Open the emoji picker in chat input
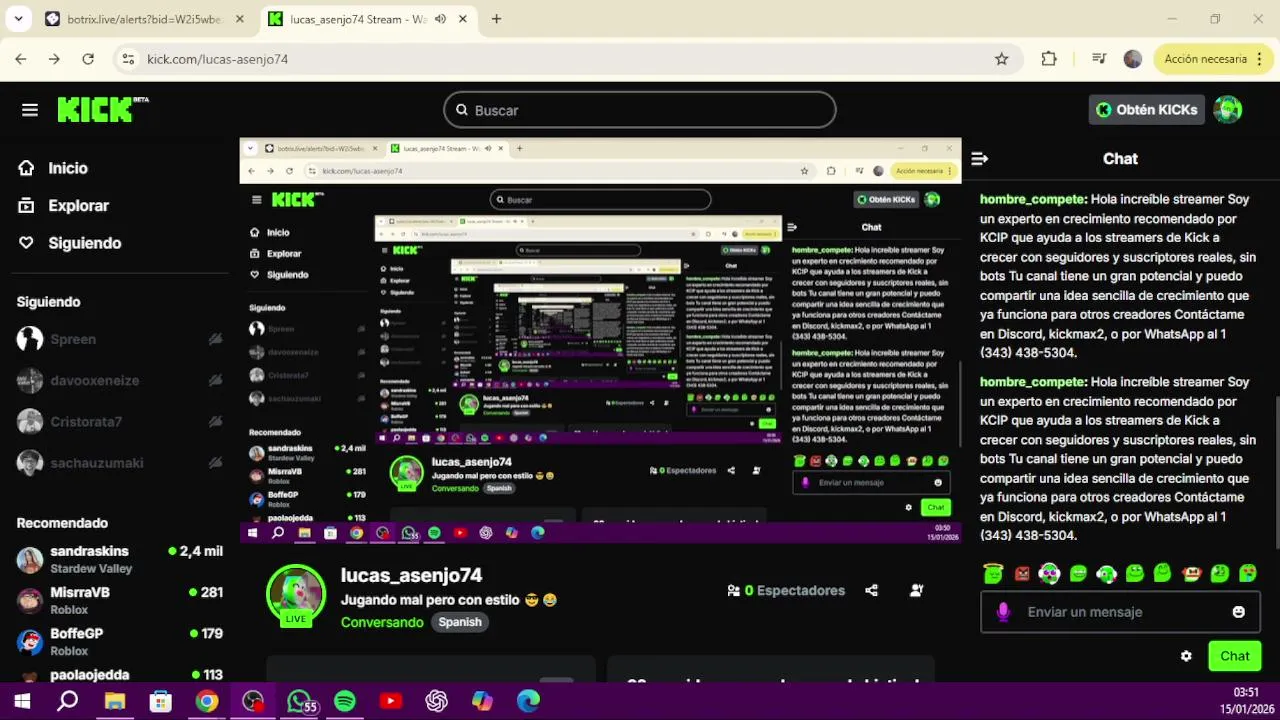Image resolution: width=1280 pixels, height=720 pixels. click(1239, 612)
